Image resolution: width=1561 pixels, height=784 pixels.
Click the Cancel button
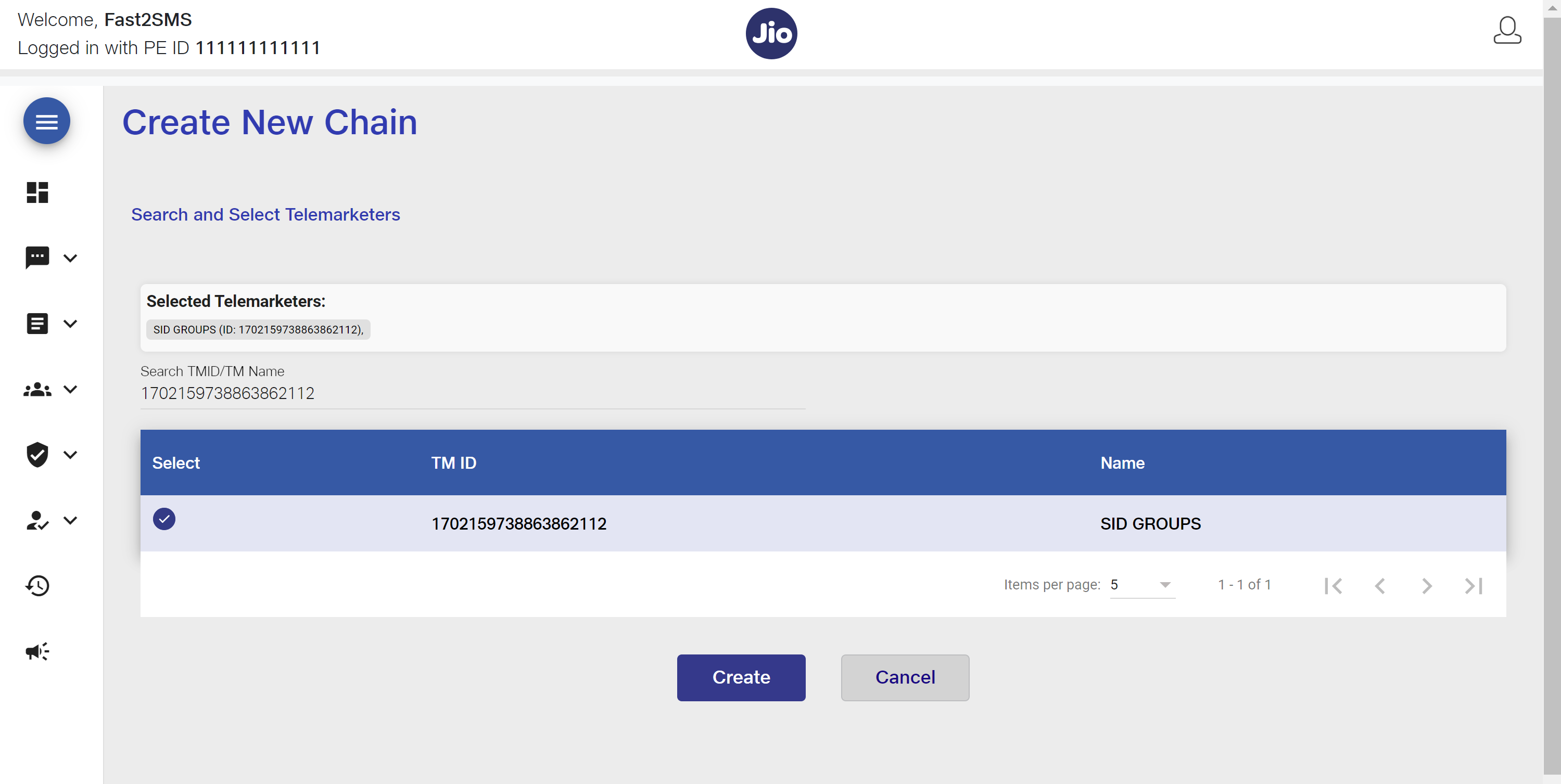pos(905,677)
